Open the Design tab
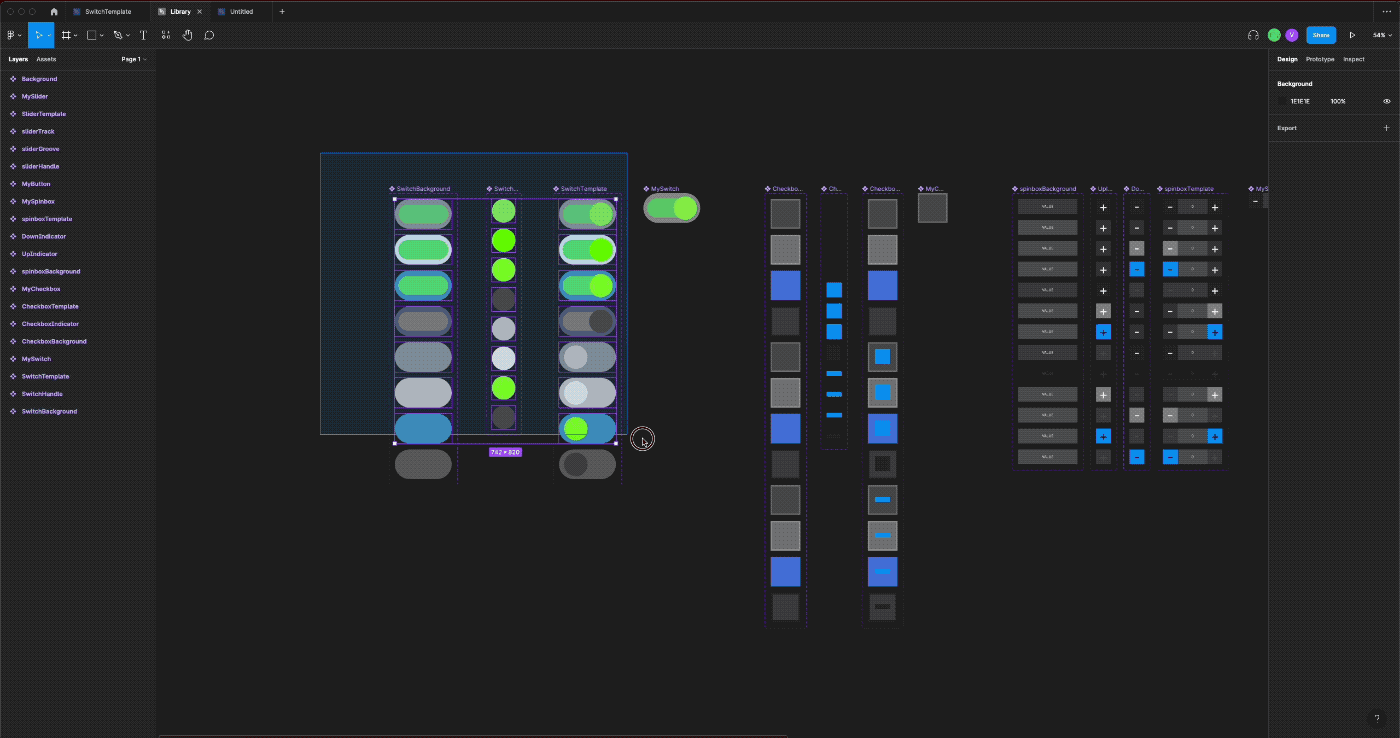This screenshot has height=738, width=1400. coord(1287,59)
